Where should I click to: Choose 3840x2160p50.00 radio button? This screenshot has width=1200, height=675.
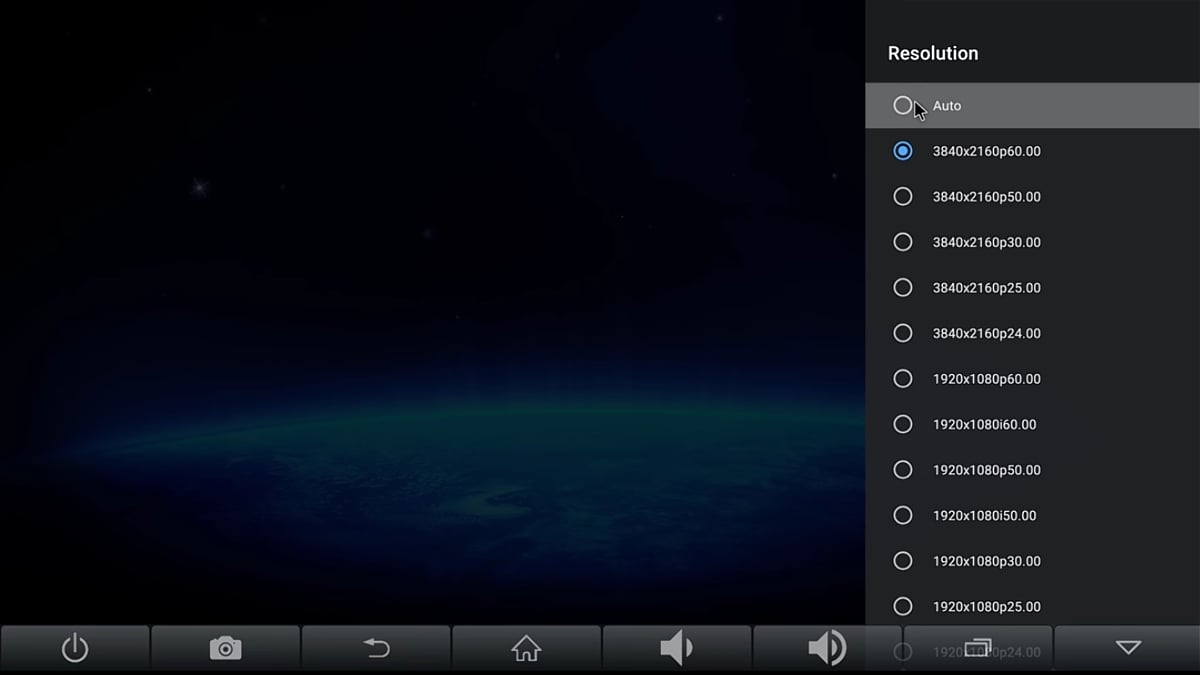click(x=903, y=197)
